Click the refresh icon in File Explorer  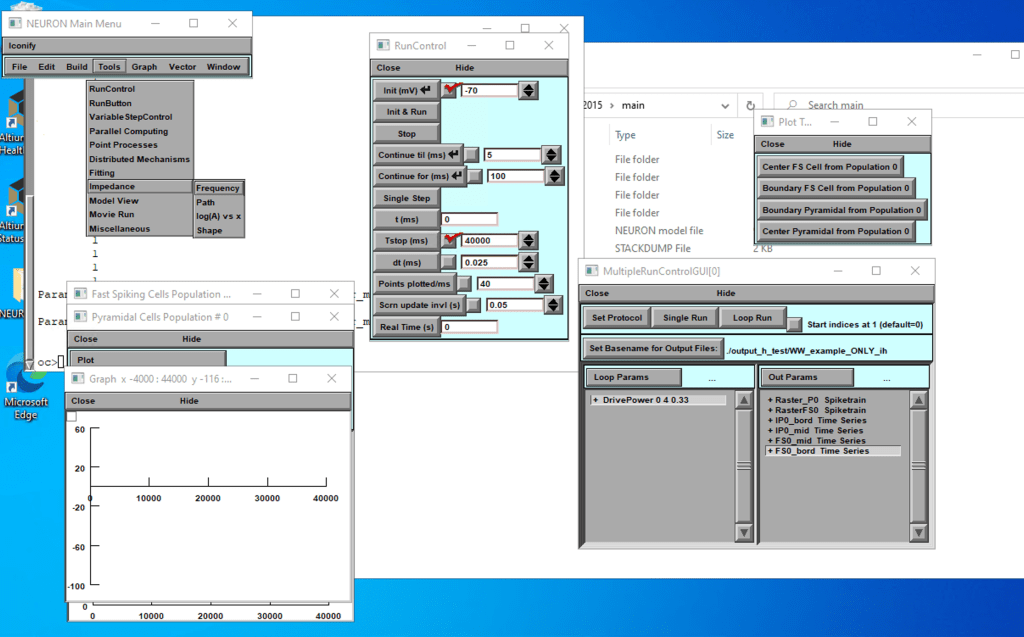click(x=750, y=105)
